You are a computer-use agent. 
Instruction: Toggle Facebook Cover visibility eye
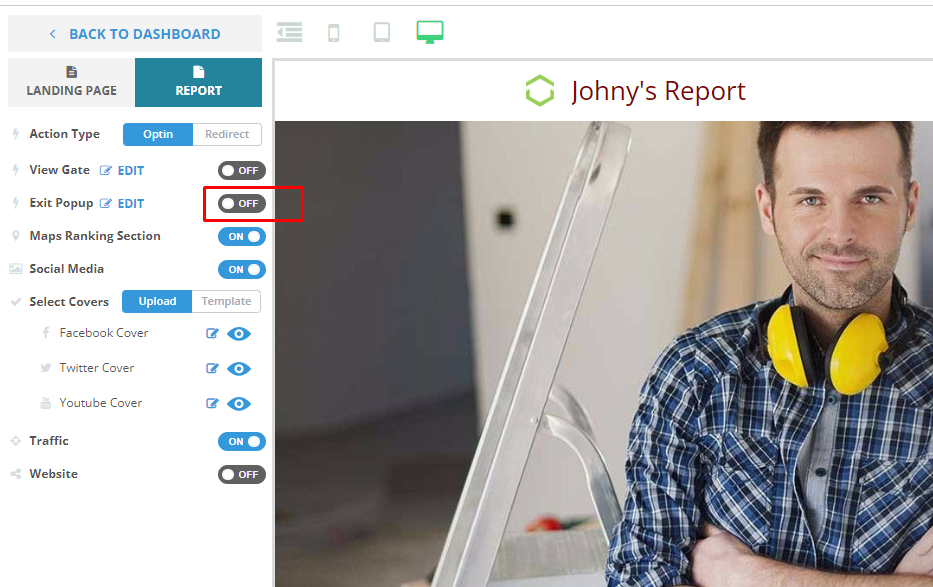[x=239, y=334]
